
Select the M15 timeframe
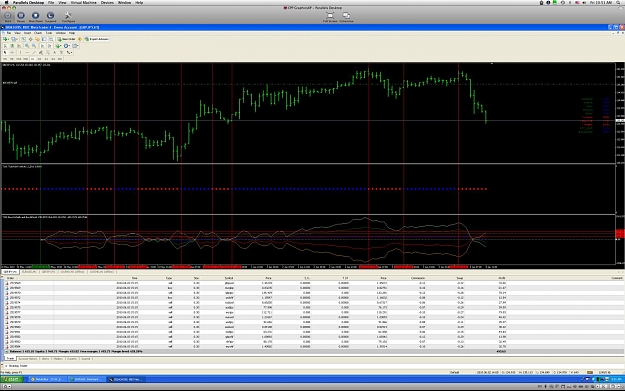coord(19,59)
